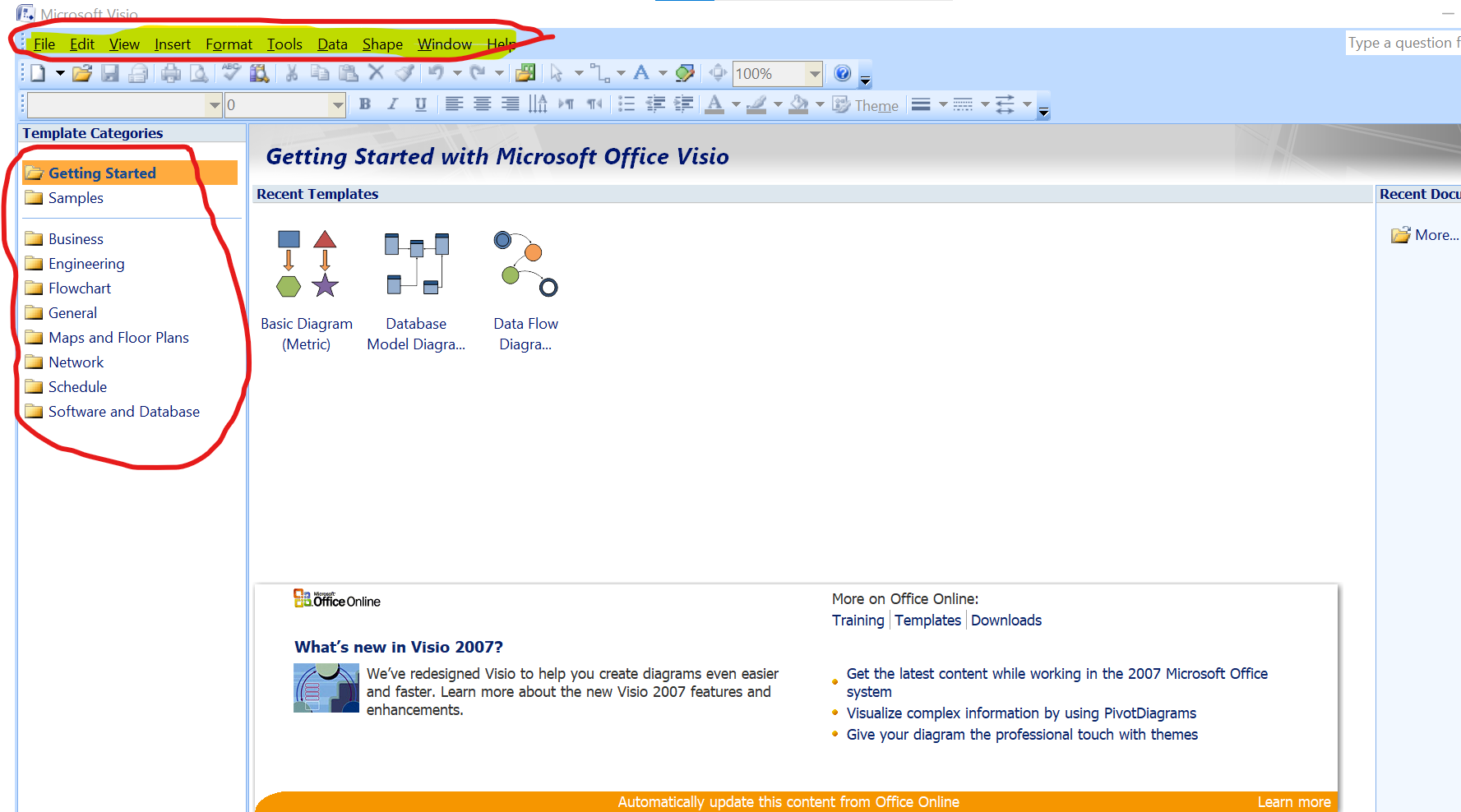Click the Fill Color paint bucket
This screenshot has height=812, width=1461.
pyautogui.click(x=798, y=104)
